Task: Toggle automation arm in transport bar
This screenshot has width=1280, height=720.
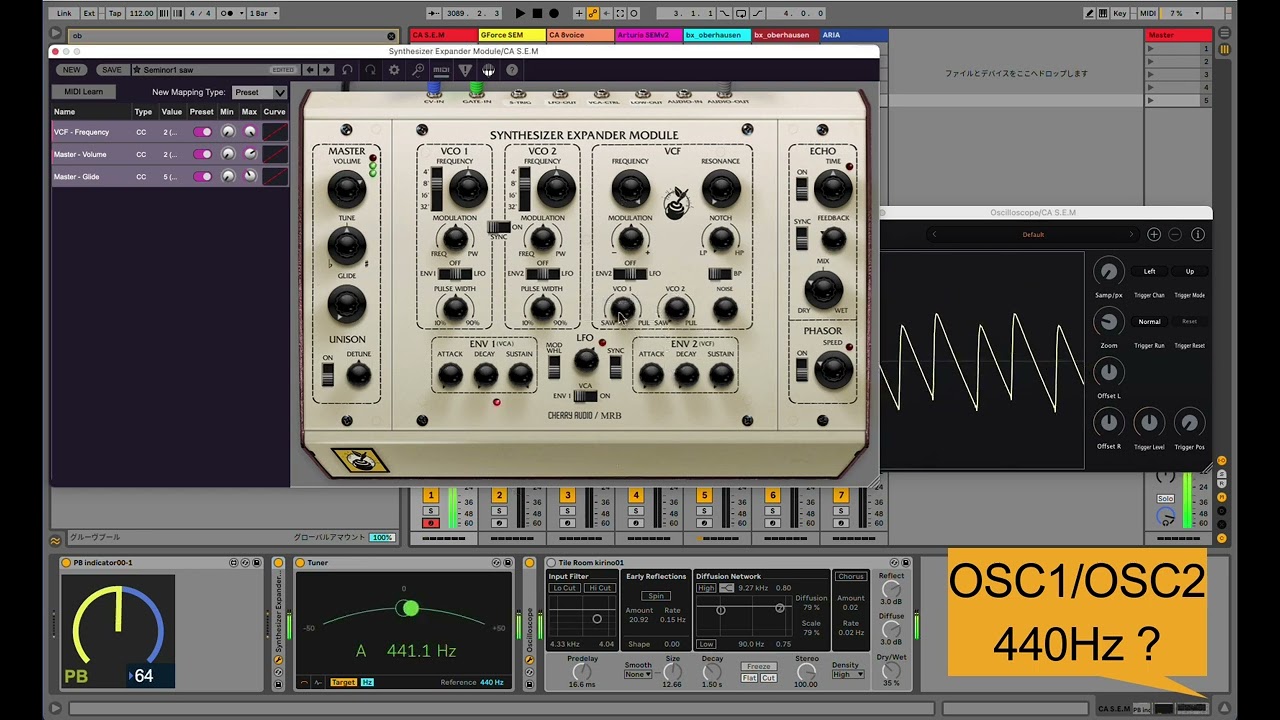Action: tap(593, 13)
